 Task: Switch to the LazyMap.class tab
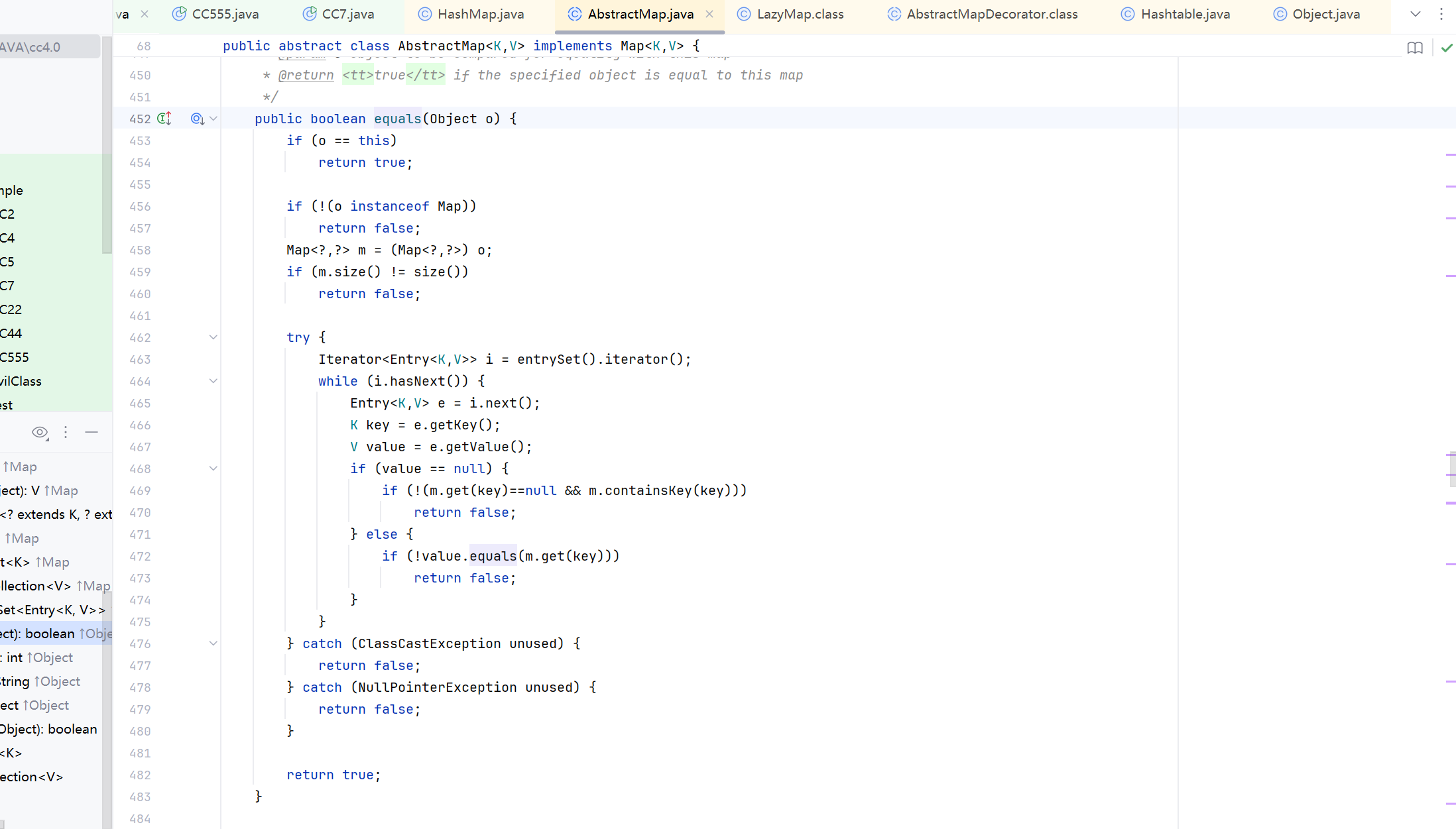800,14
